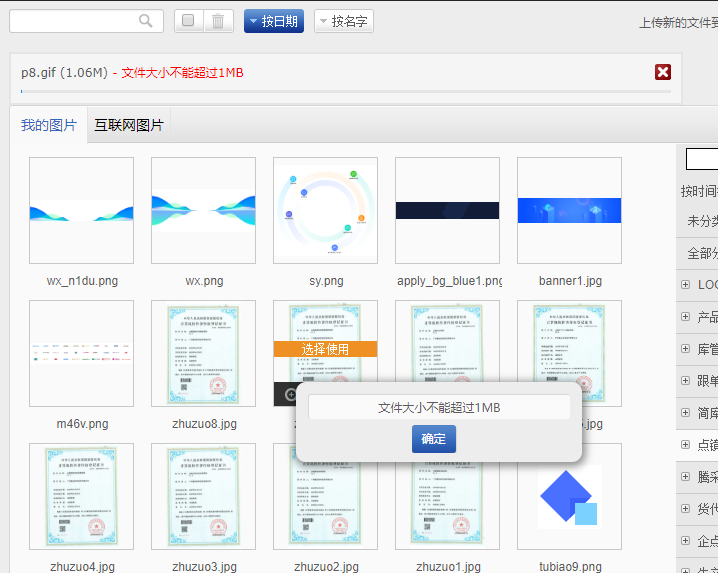Click the search magnifier icon

tap(146, 21)
